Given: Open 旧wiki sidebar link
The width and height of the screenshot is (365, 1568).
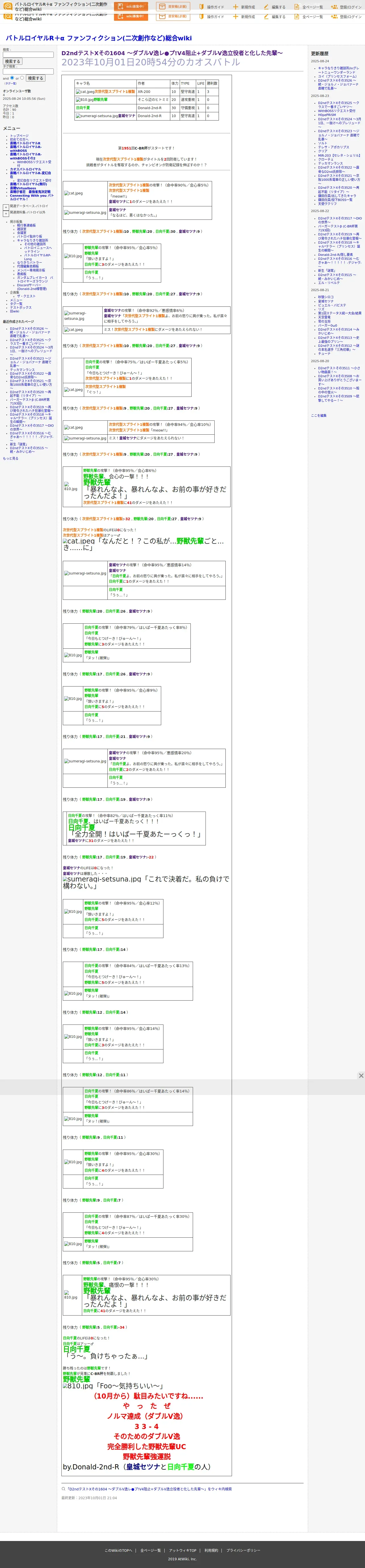Looking at the screenshot, I should [x=14, y=311].
